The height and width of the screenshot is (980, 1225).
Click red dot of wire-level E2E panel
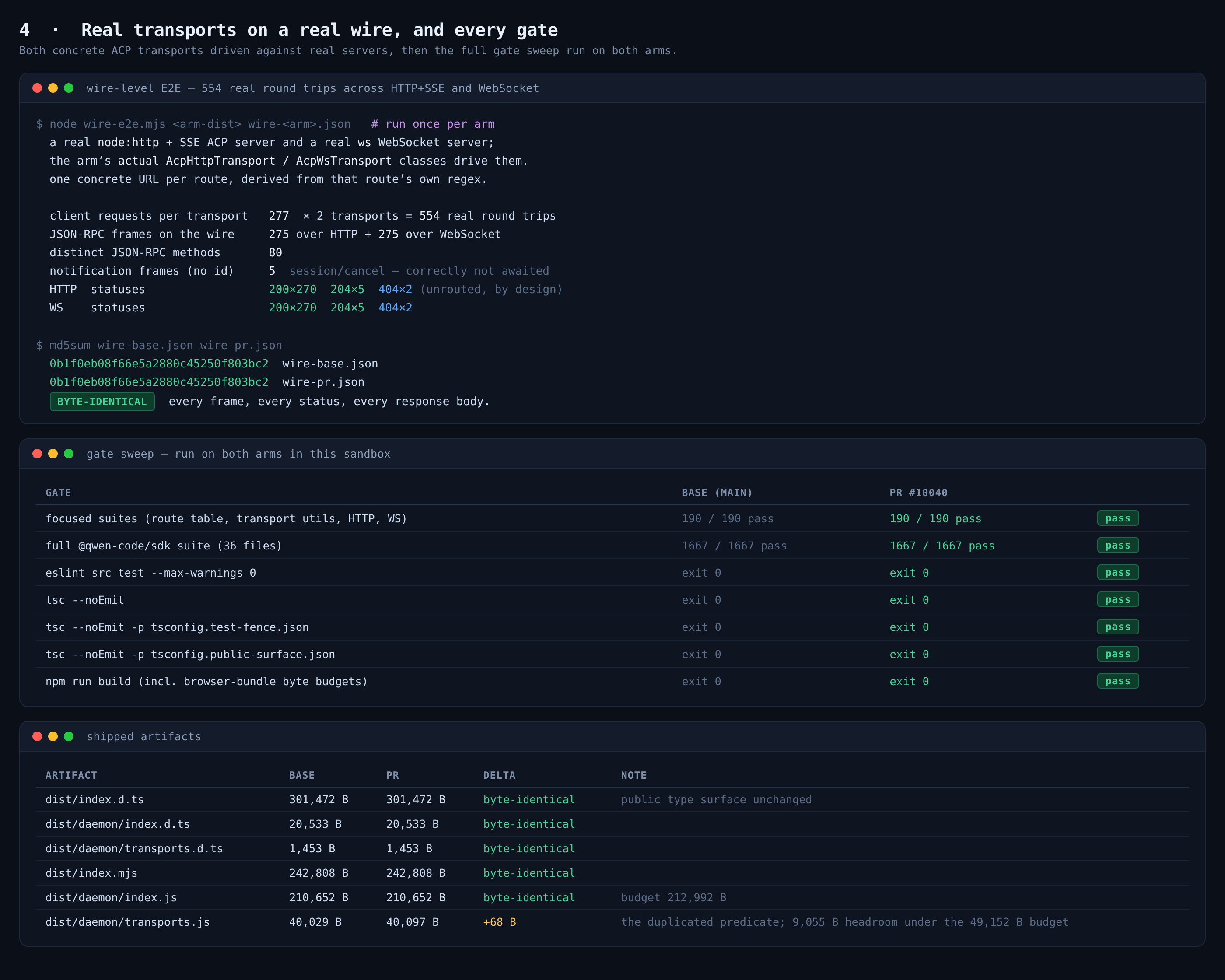[x=38, y=88]
